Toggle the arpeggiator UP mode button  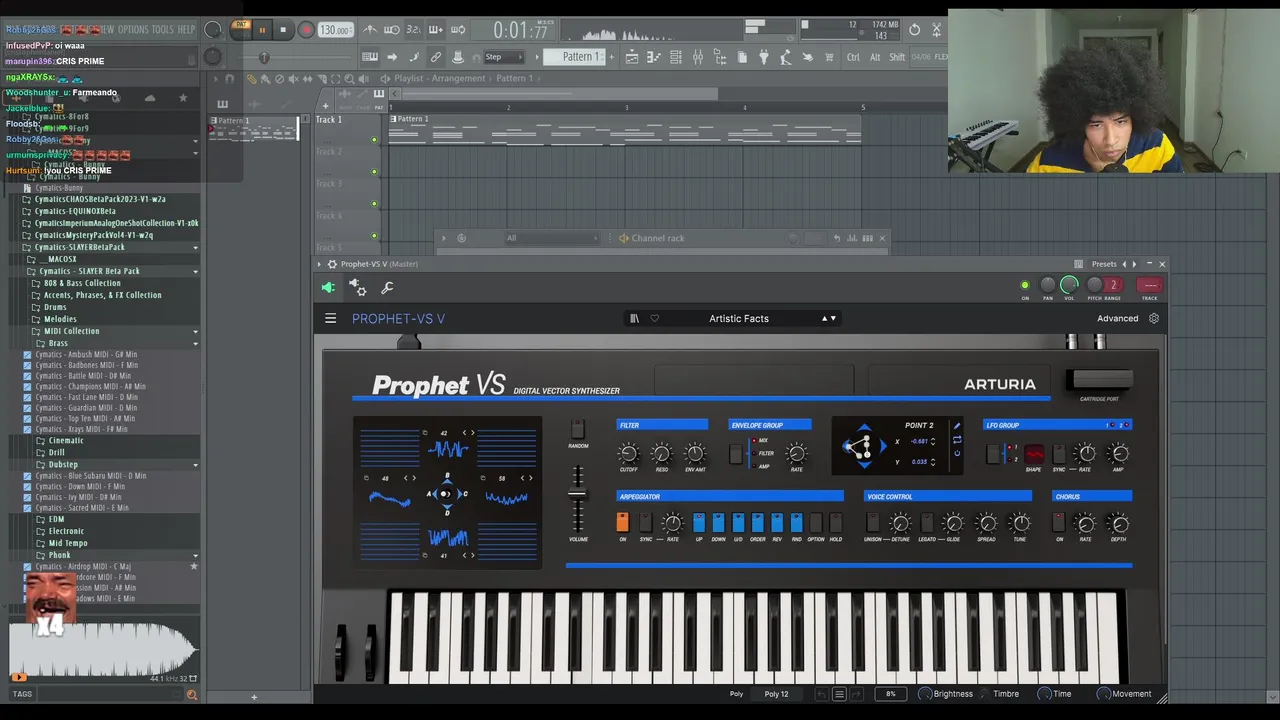(x=698, y=522)
